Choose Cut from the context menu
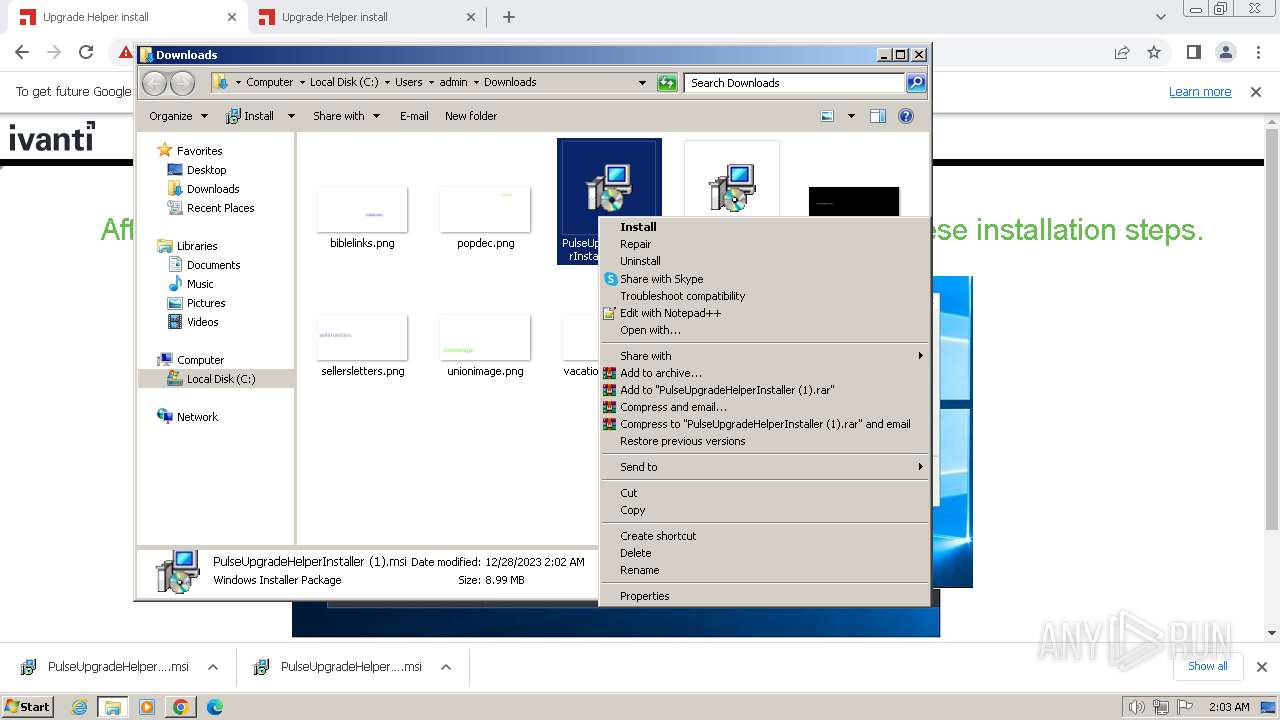 628,493
